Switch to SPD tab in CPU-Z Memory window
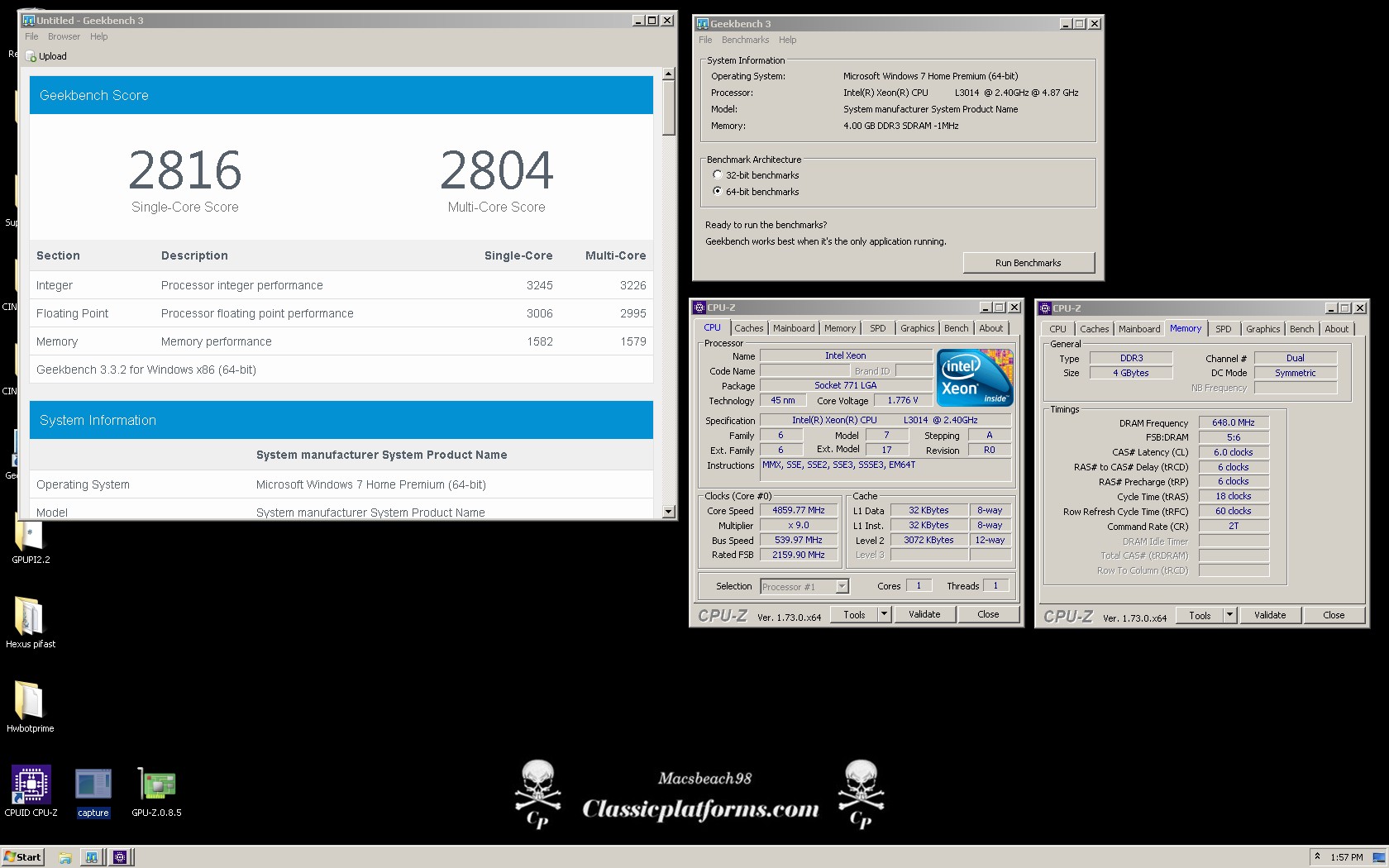The image size is (1389, 868). (1224, 329)
